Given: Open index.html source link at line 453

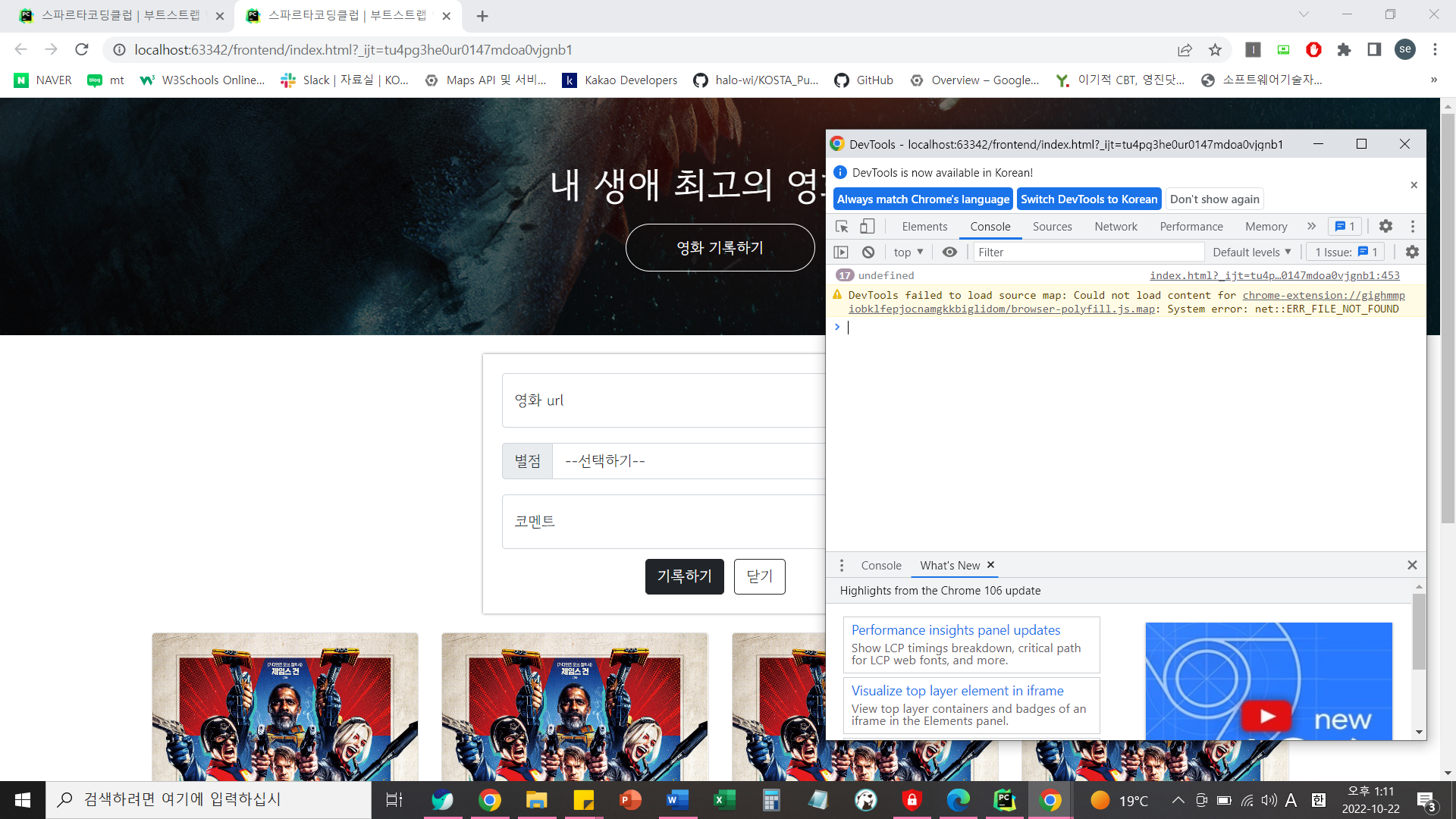Looking at the screenshot, I should coord(1274,275).
